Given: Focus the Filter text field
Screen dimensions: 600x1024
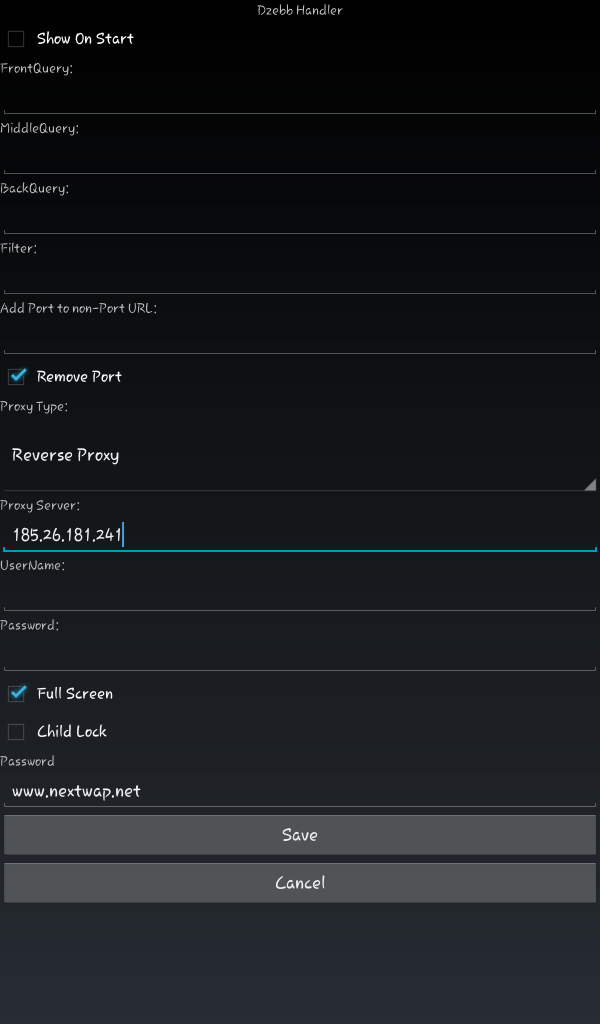Looking at the screenshot, I should 300,278.
